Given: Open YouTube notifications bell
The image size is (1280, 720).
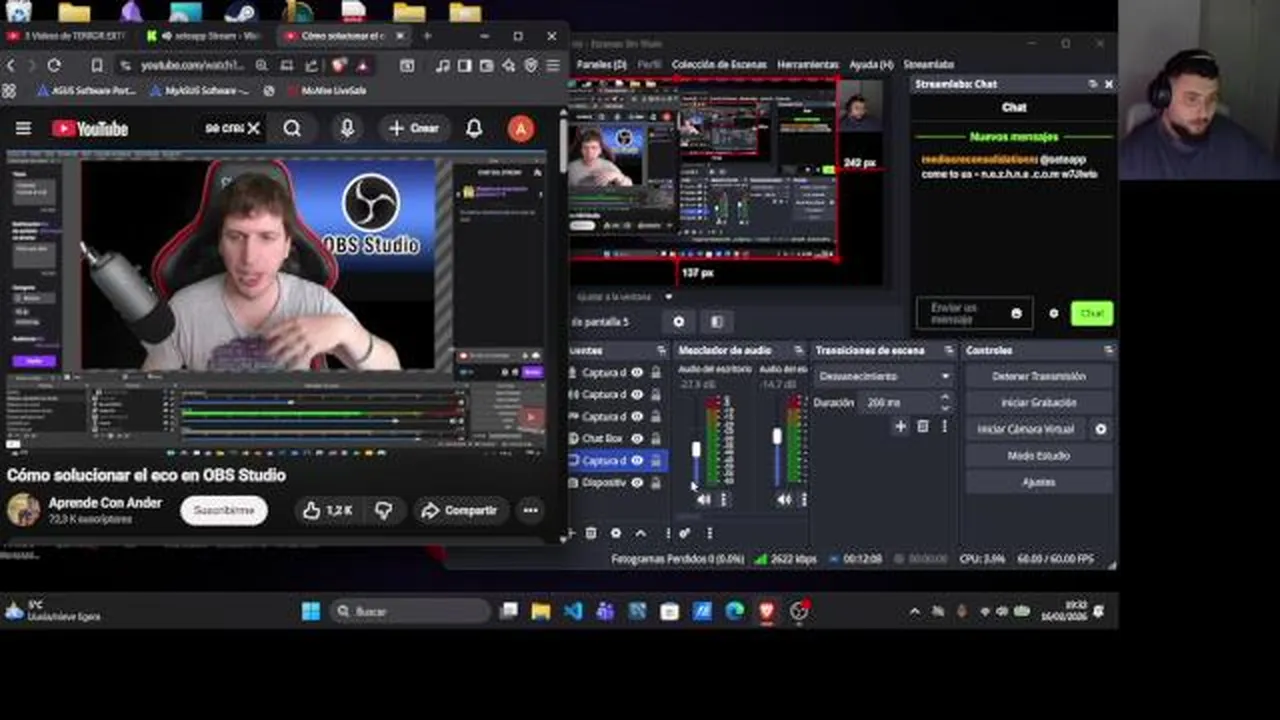Looking at the screenshot, I should 474,128.
